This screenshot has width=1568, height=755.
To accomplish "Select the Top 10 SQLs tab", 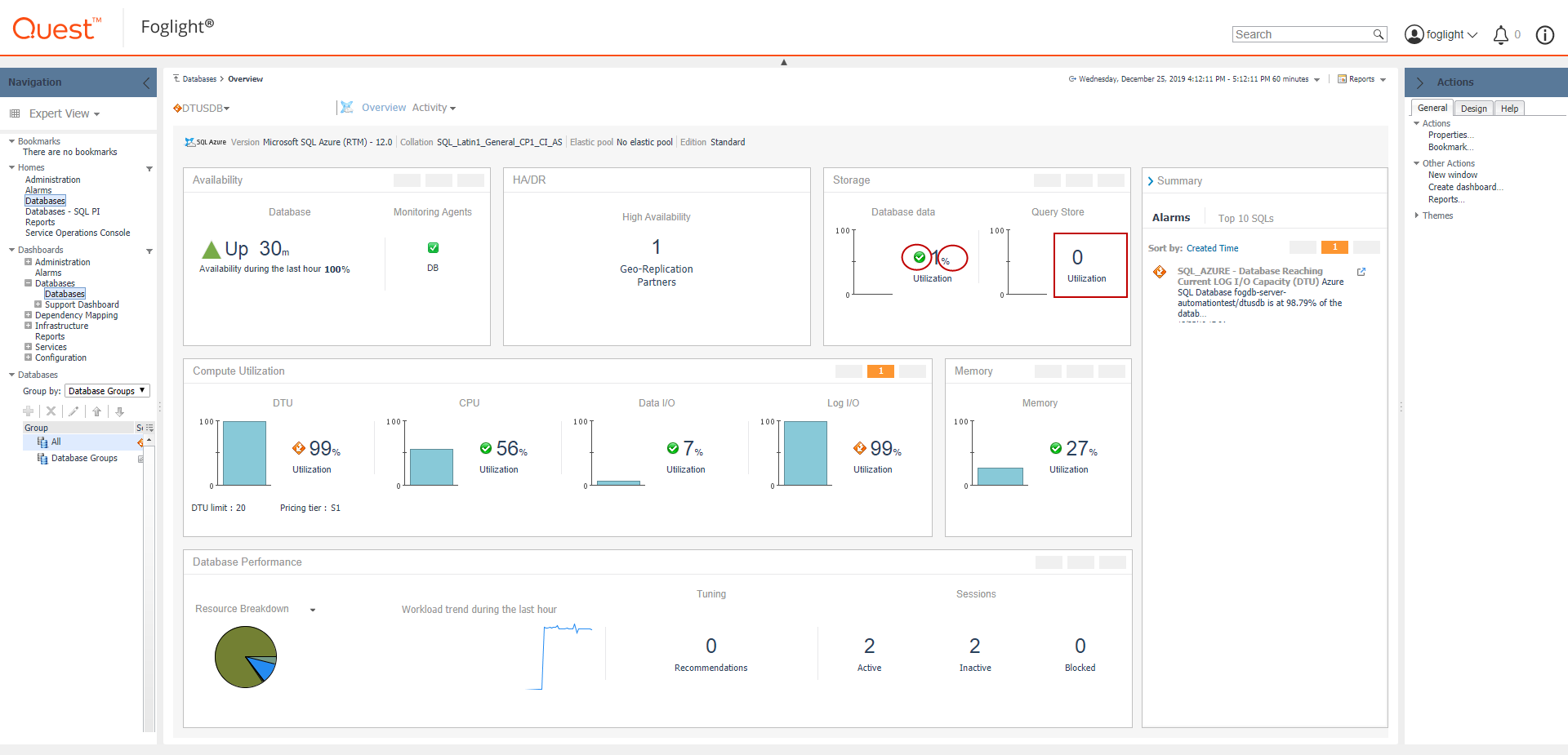I will pos(1246,218).
